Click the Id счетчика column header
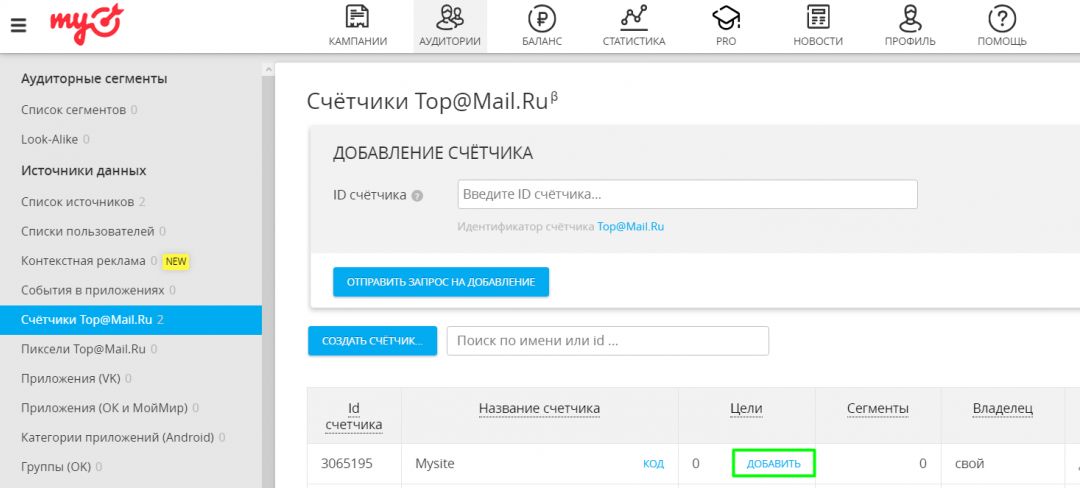Screen dimensions: 1080x488 (353, 416)
